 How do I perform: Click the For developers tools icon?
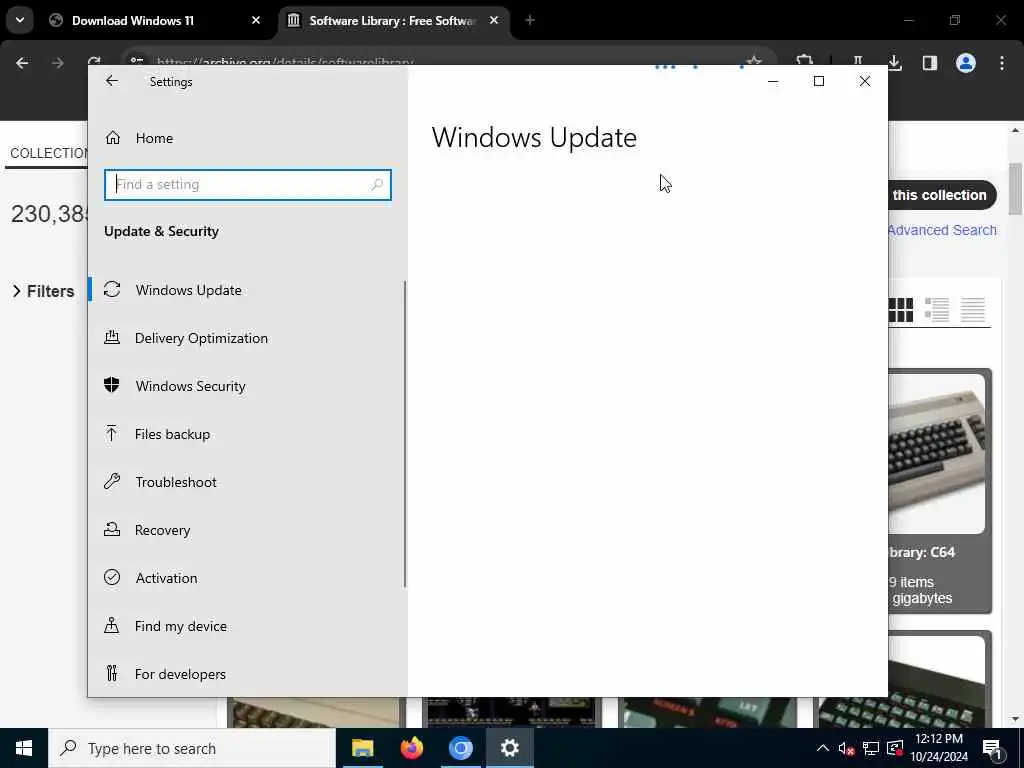[x=112, y=673]
